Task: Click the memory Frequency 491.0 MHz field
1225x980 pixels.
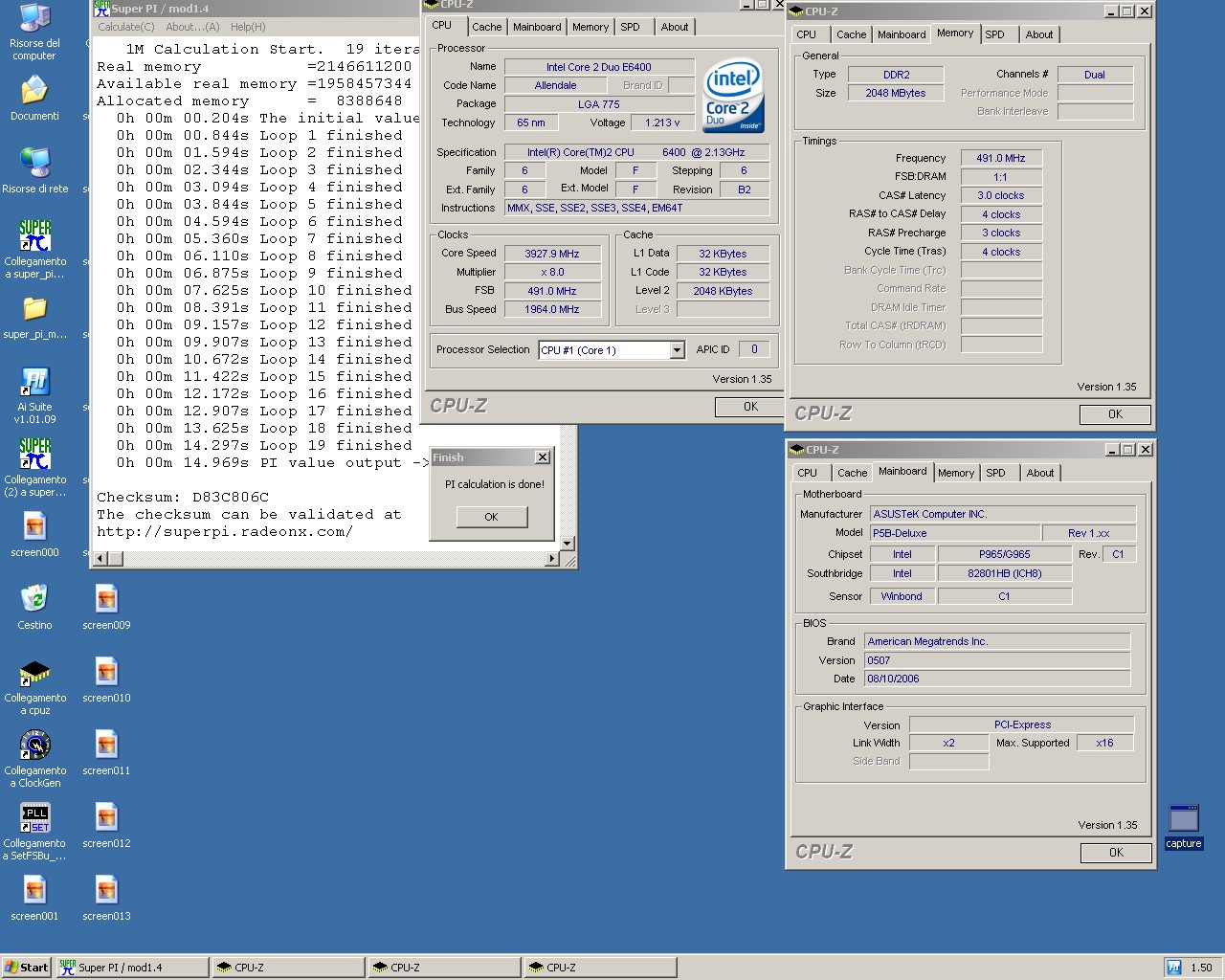Action: (1001, 158)
